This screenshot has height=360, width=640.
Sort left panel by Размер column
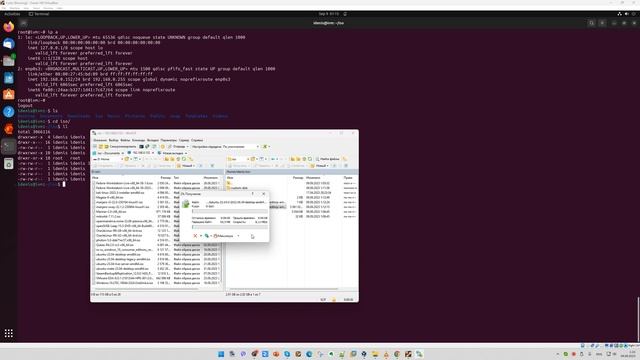coord(165,178)
